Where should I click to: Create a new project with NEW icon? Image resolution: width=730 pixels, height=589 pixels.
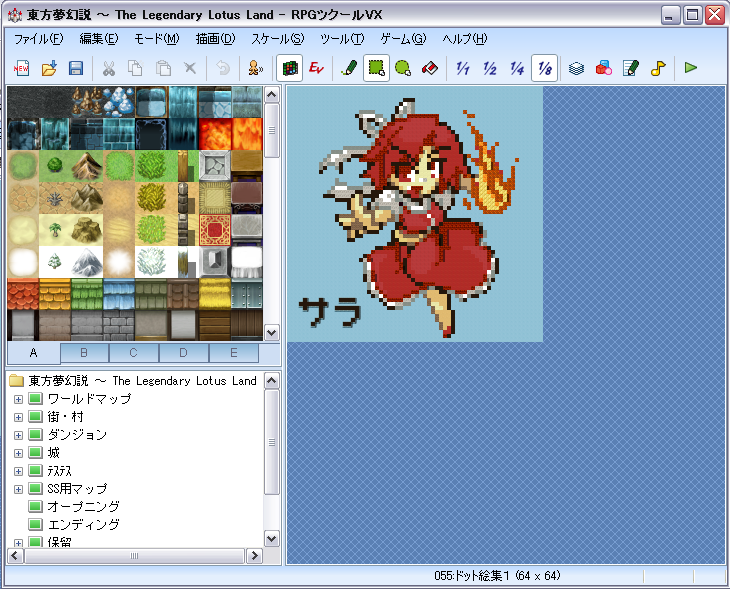[x=21, y=68]
